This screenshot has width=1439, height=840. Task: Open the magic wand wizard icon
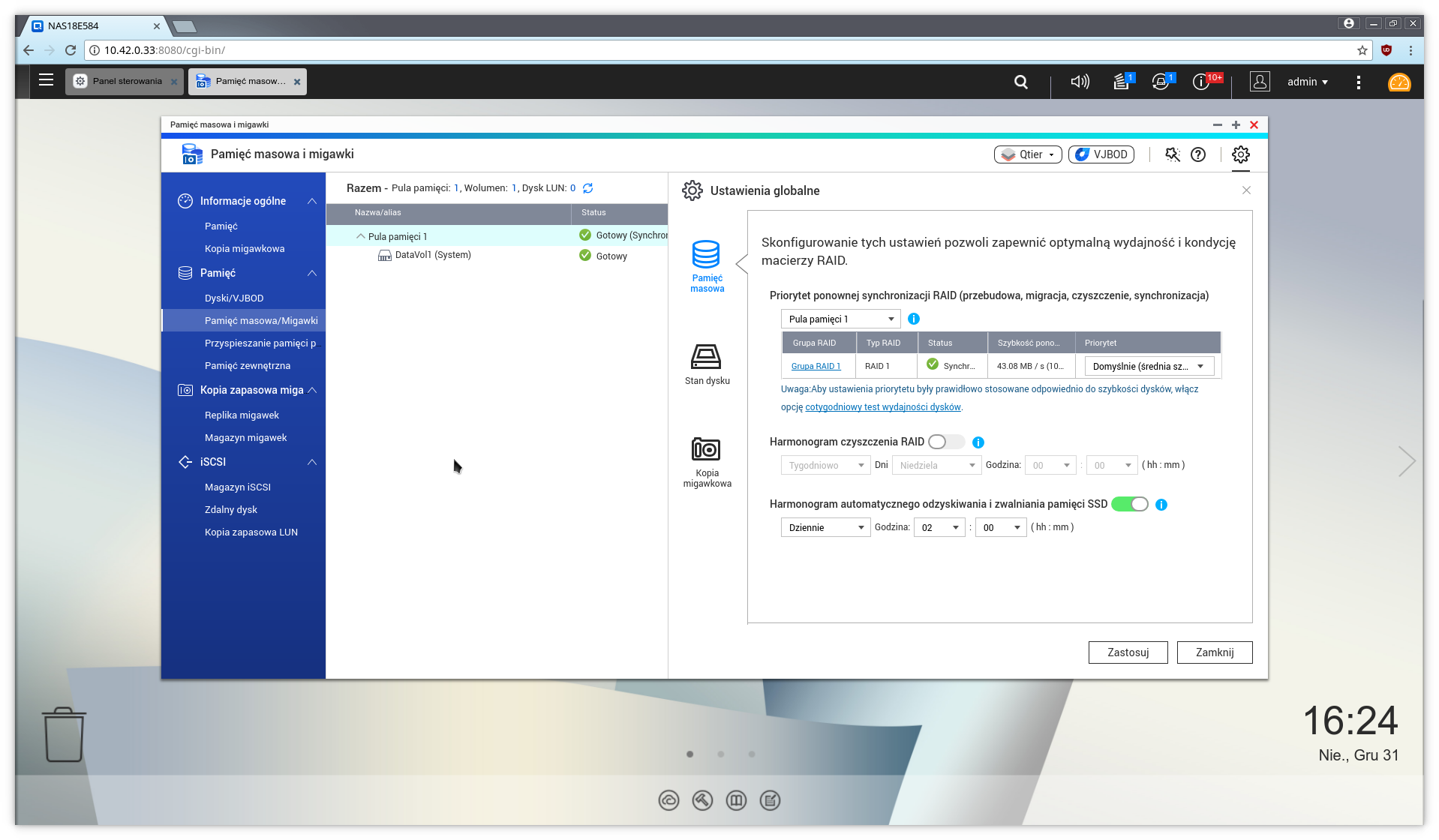1173,154
